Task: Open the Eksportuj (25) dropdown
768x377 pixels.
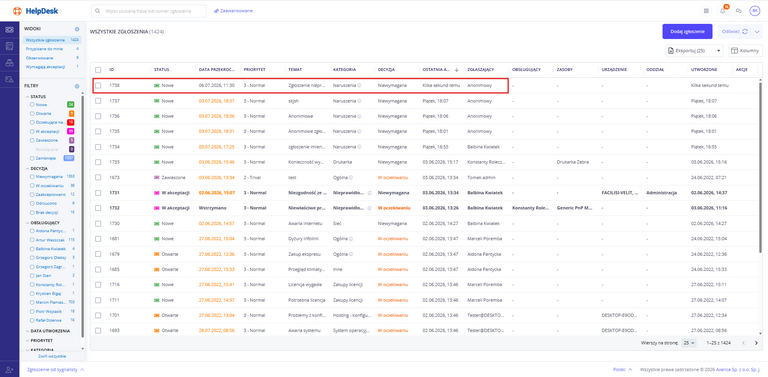Action: (695, 50)
